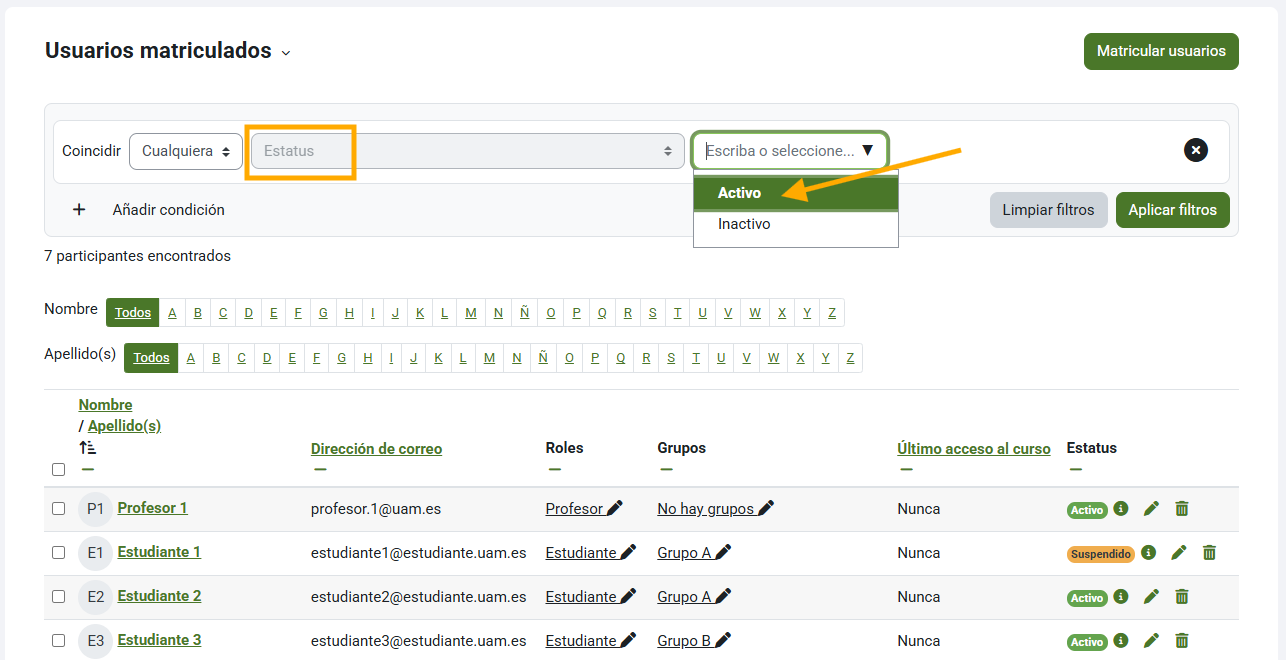Click the pencil edit icon for Estudiante 2 enrolment
This screenshot has height=660, width=1286.
point(1151,597)
